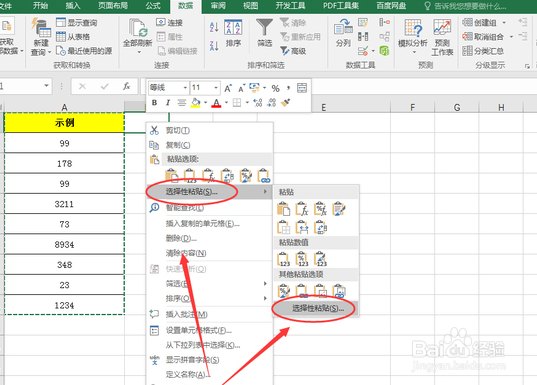Click the red font color A button
The image size is (537, 385).
(216, 102)
